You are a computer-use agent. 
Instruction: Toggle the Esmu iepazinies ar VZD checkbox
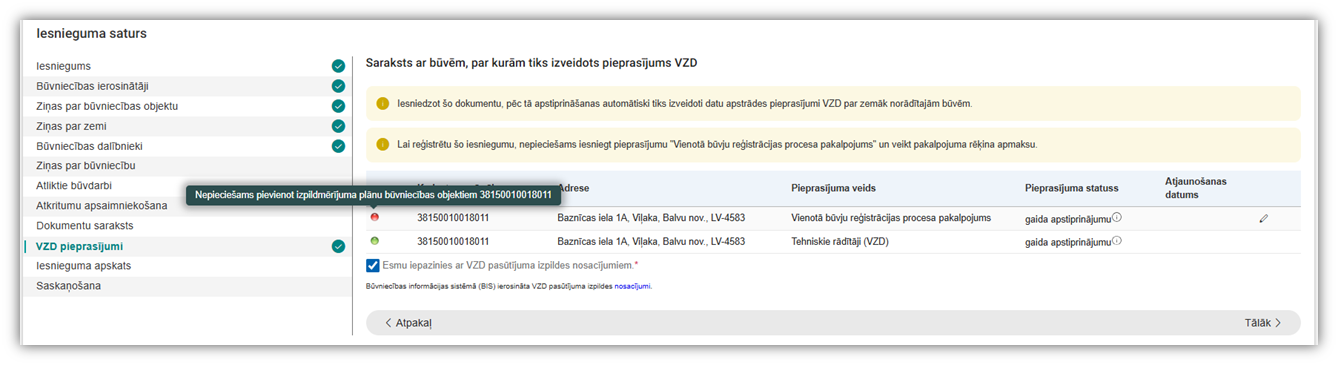(x=373, y=265)
